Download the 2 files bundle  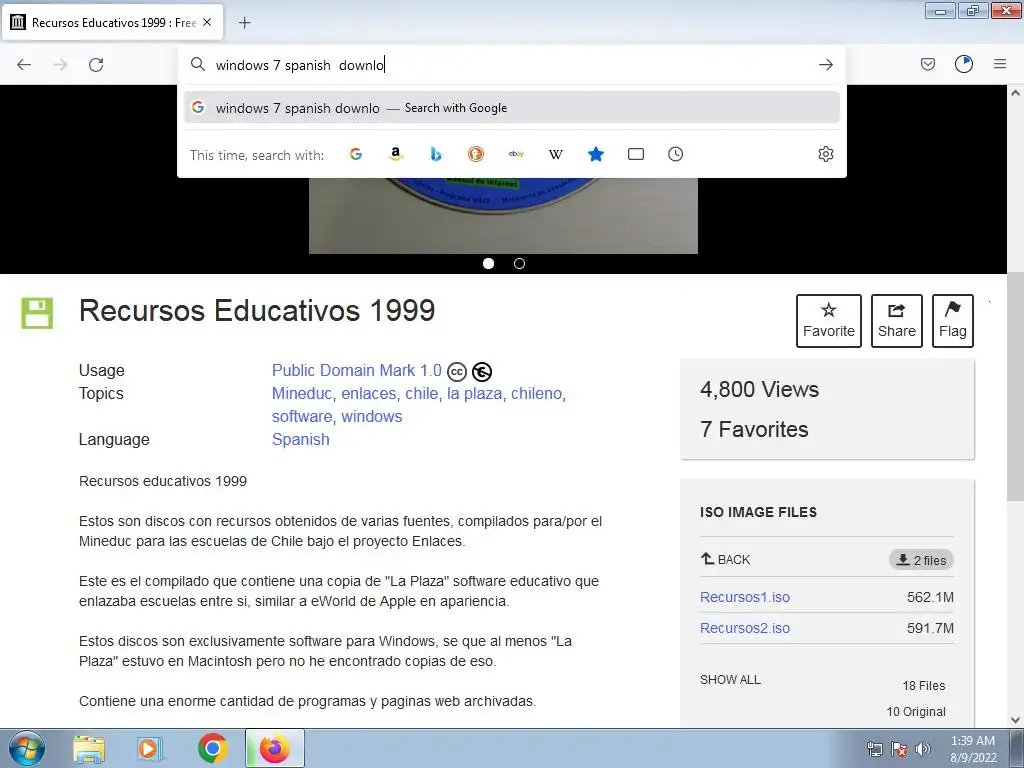pos(921,560)
